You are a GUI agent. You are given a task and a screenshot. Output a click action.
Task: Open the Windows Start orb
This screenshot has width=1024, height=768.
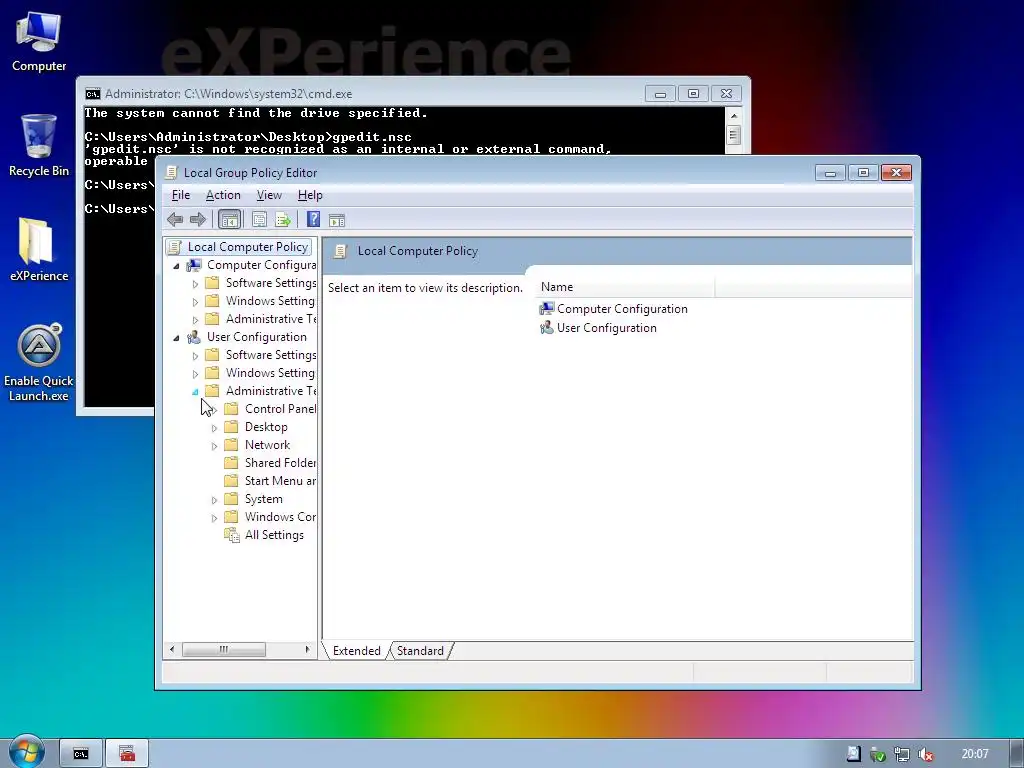click(x=26, y=752)
